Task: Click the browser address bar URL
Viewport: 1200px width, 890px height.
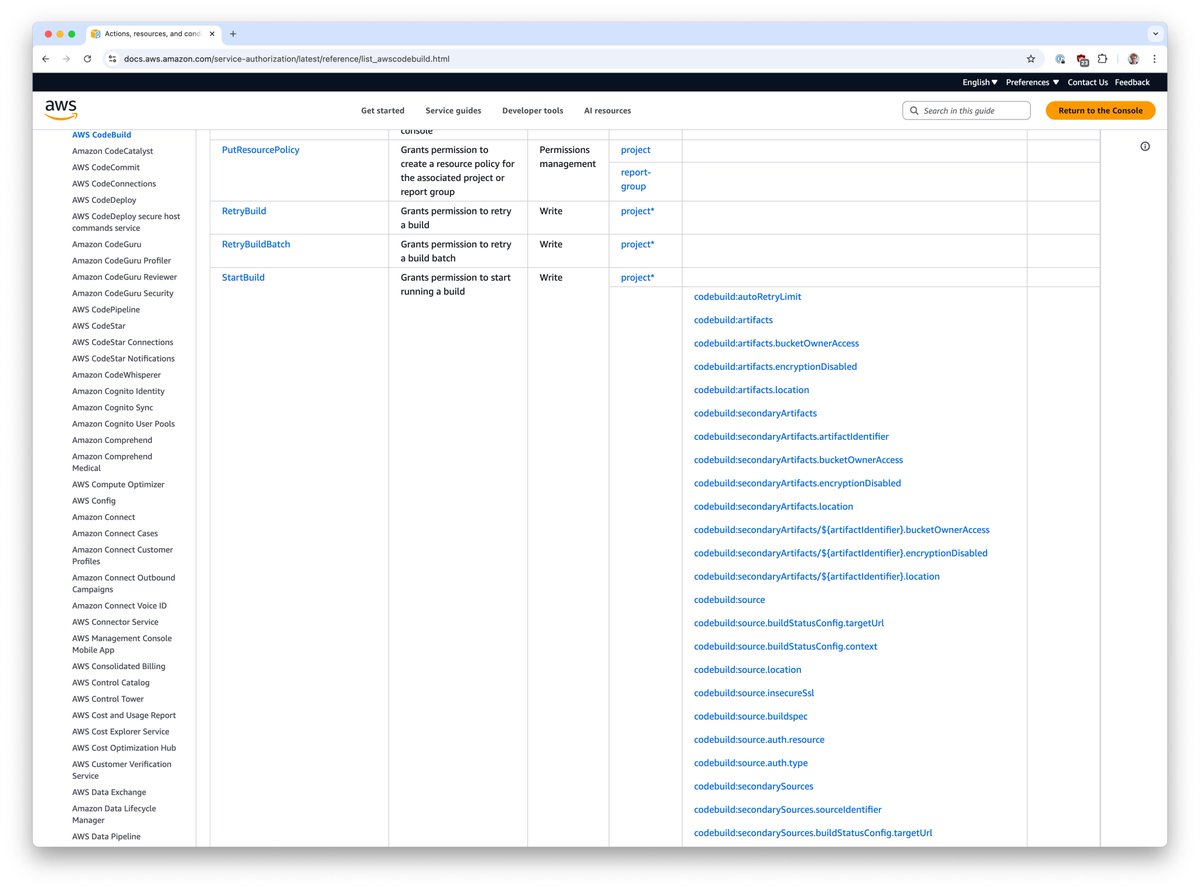Action: (287, 59)
